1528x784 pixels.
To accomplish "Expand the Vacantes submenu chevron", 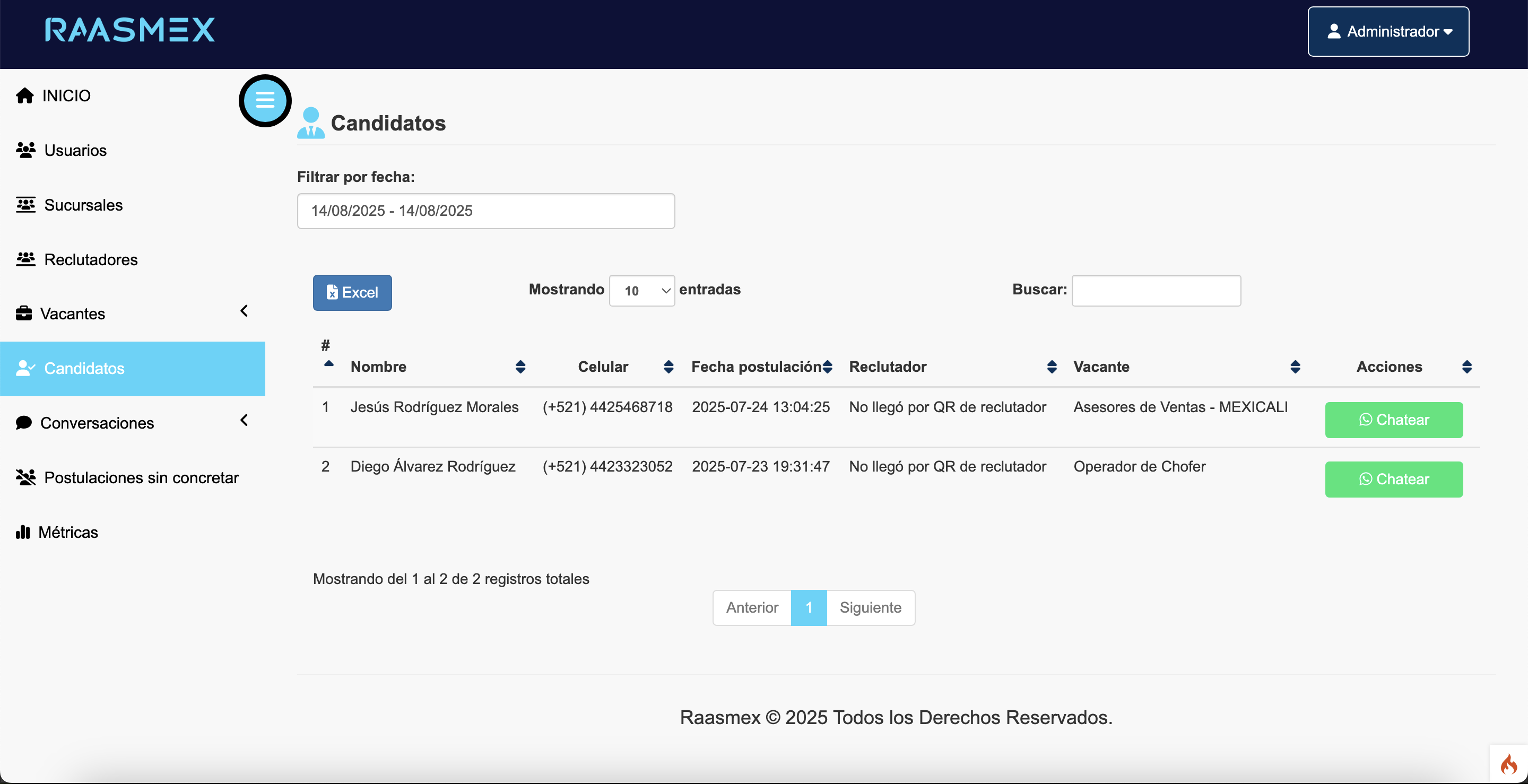I will [x=244, y=311].
